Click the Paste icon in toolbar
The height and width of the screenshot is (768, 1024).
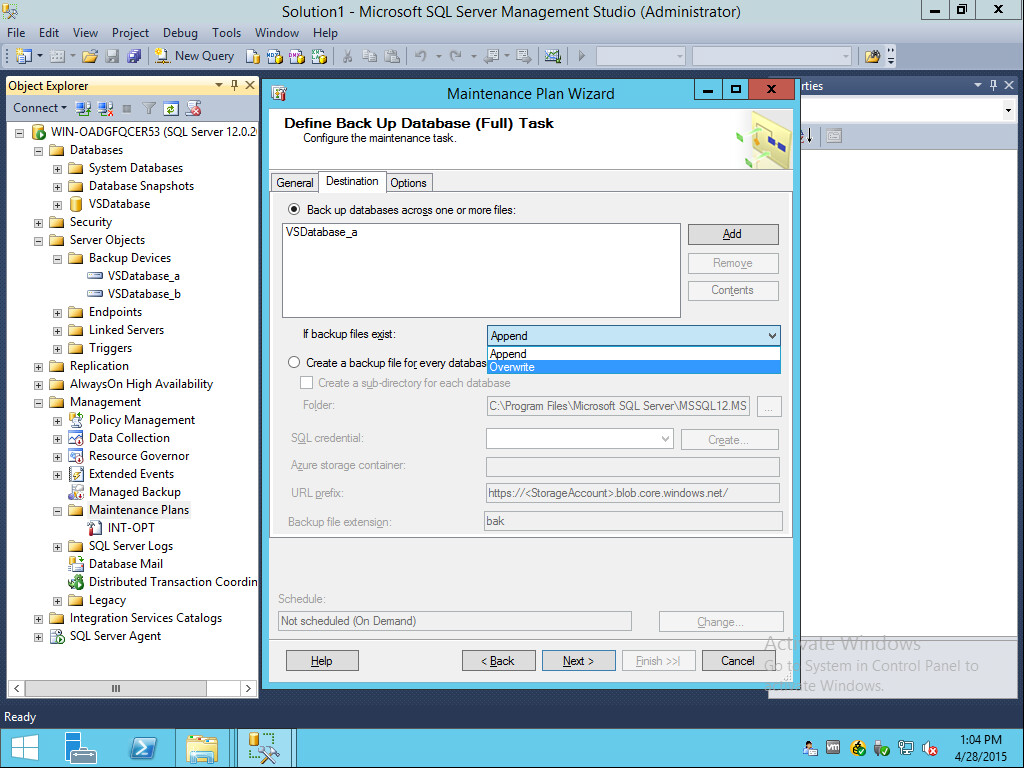click(392, 56)
